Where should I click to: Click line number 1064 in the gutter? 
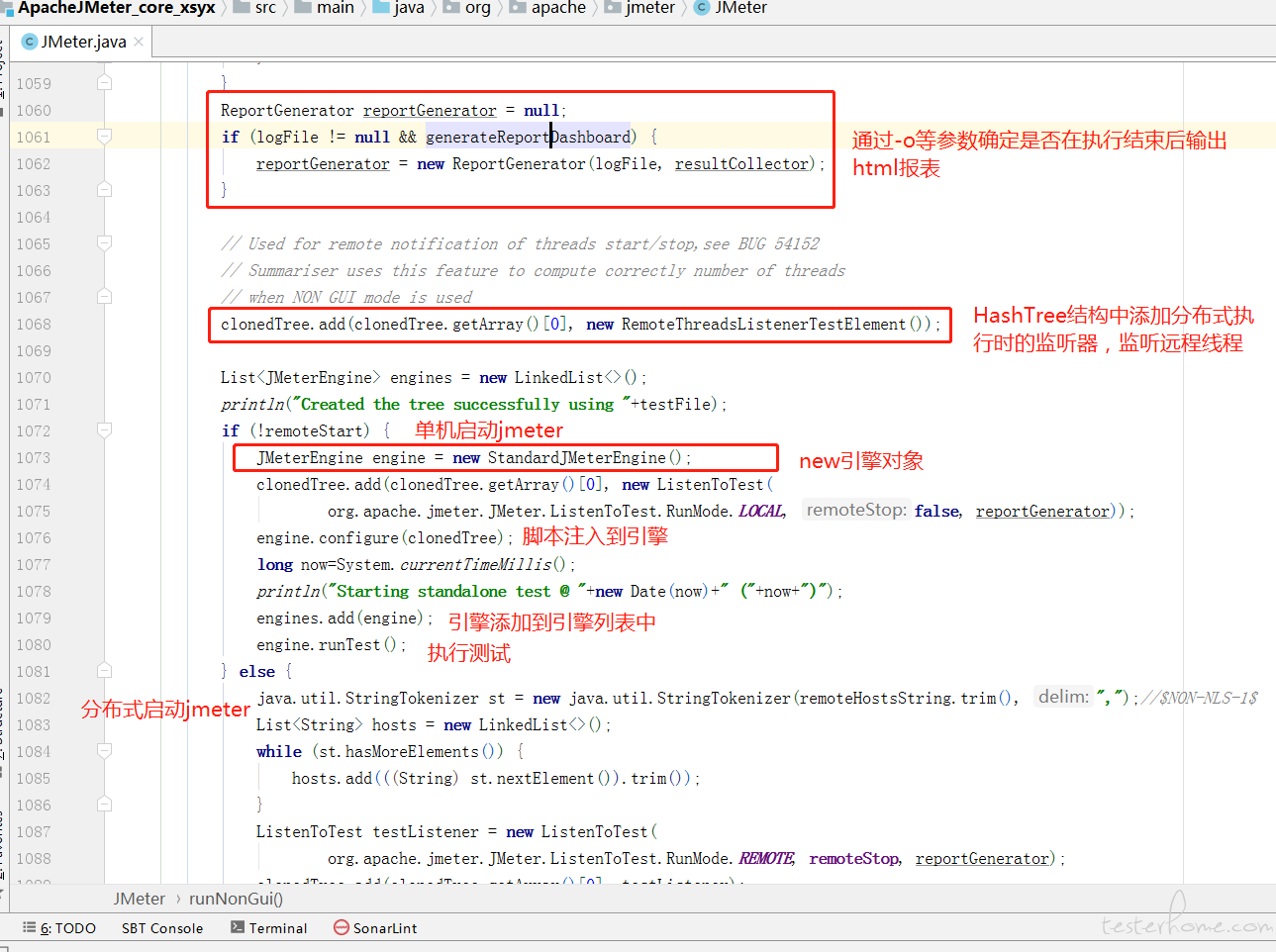[x=34, y=218]
